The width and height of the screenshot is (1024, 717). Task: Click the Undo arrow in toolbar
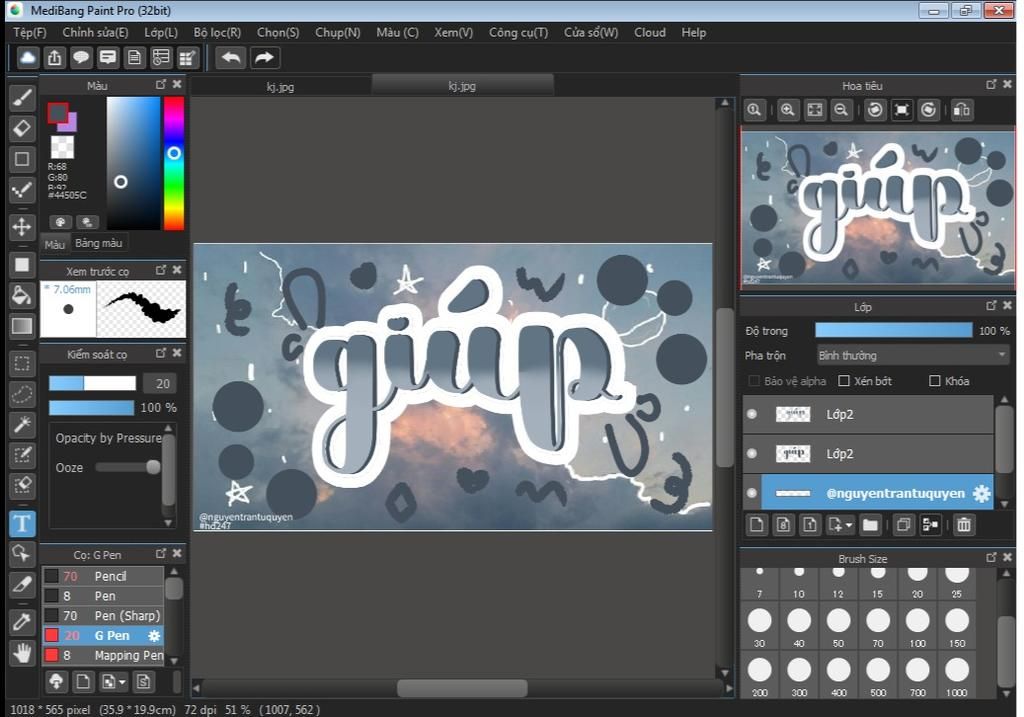[231, 58]
